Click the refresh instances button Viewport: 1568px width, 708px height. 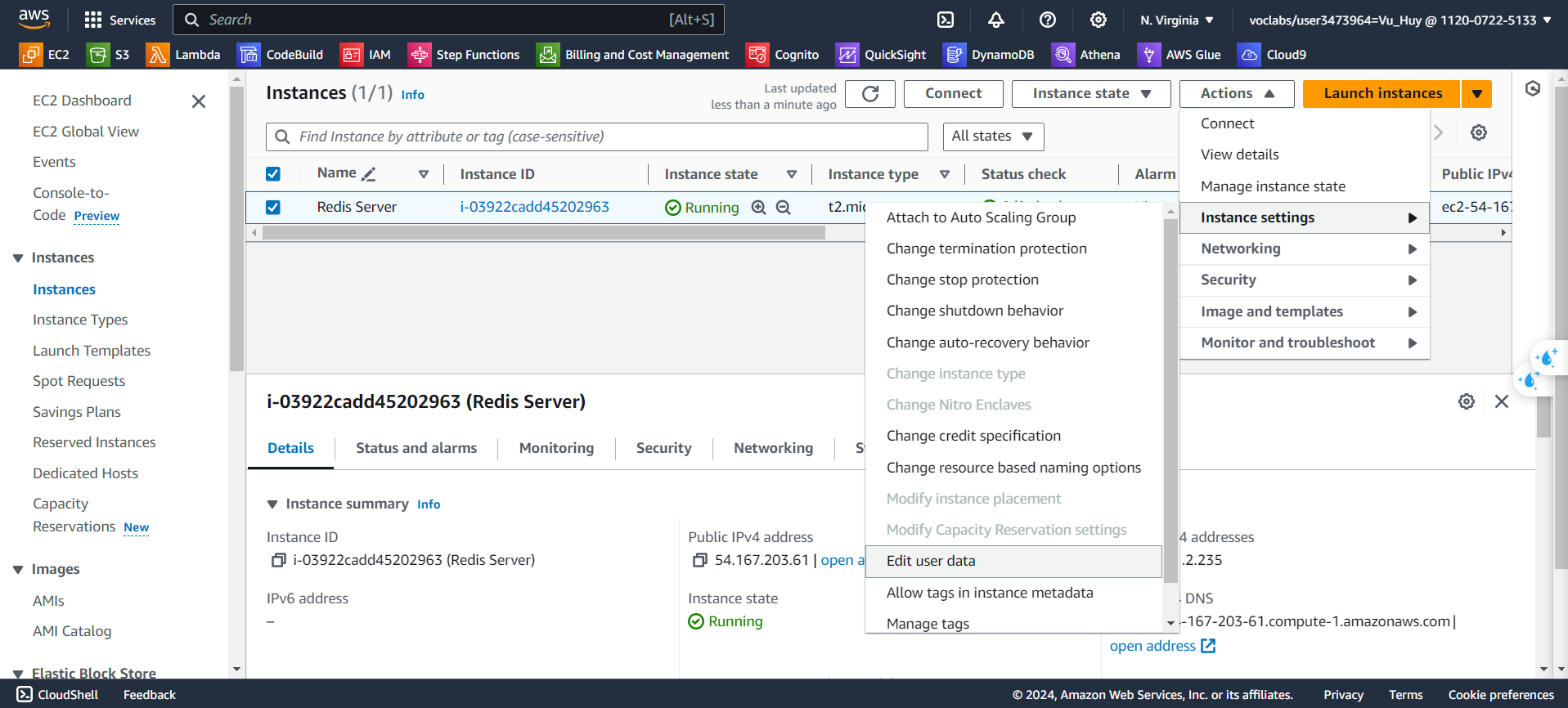tap(870, 94)
